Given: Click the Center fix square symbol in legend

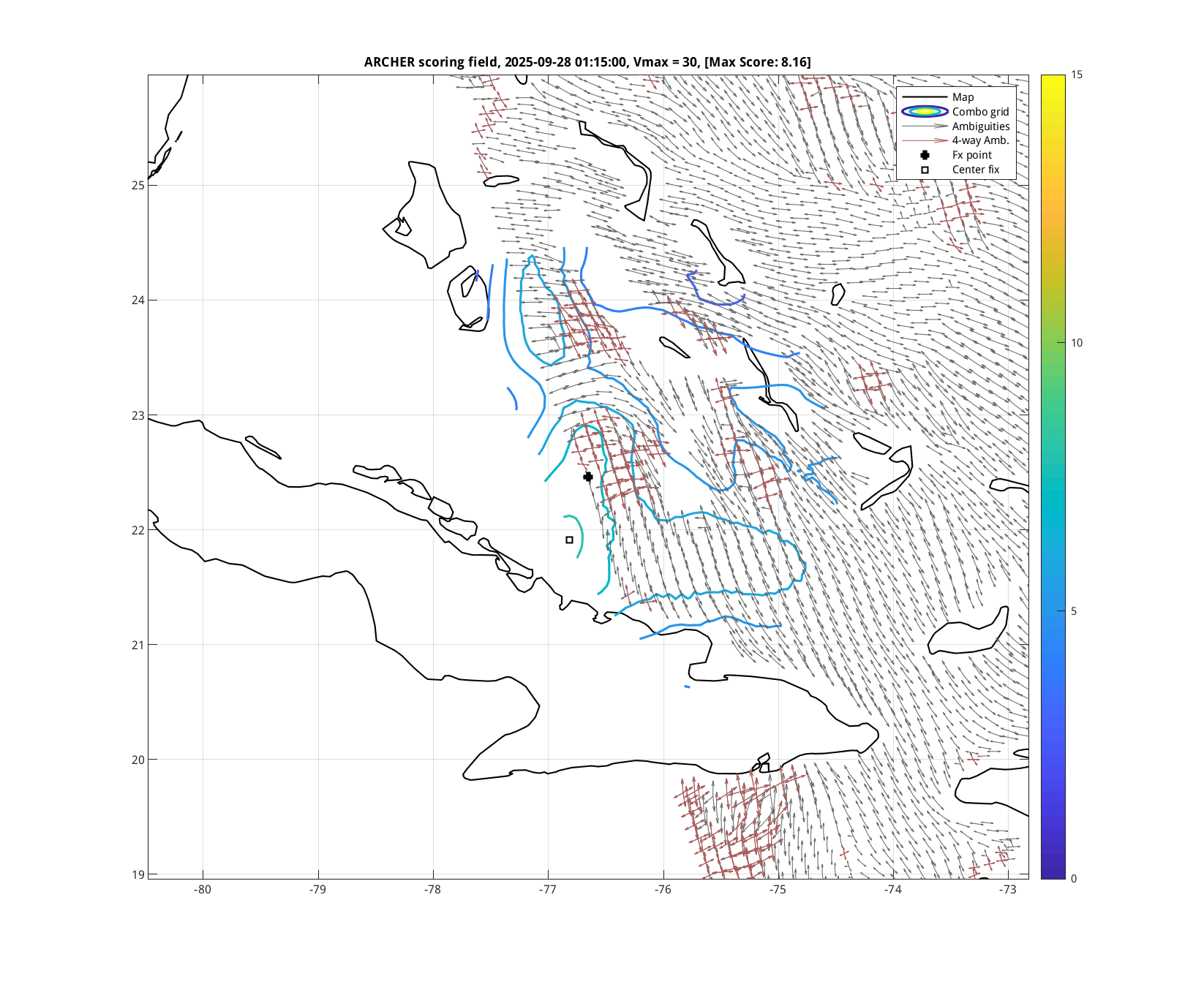Looking at the screenshot, I should pos(925,170).
